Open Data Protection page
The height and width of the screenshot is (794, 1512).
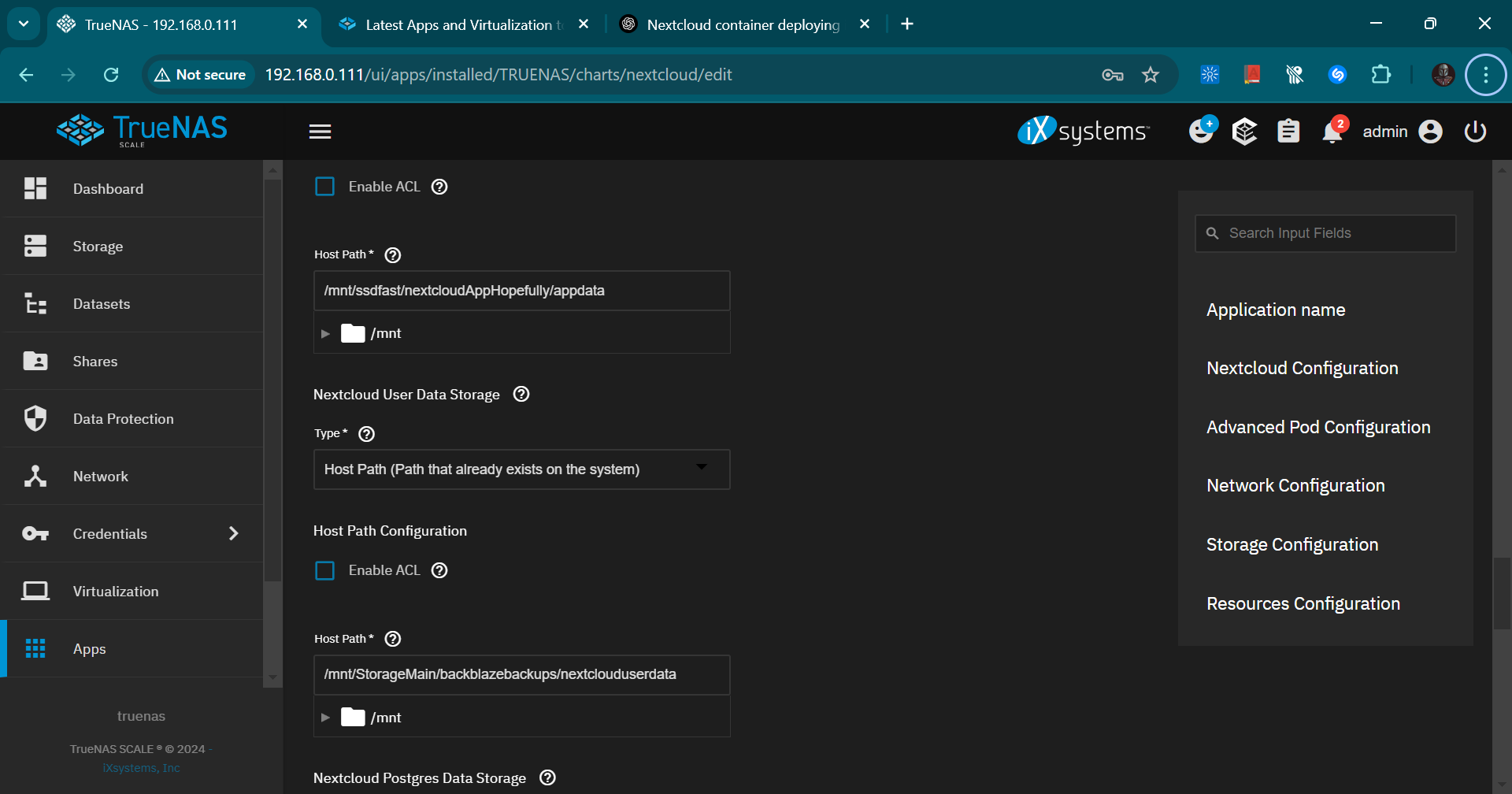pyautogui.click(x=132, y=419)
